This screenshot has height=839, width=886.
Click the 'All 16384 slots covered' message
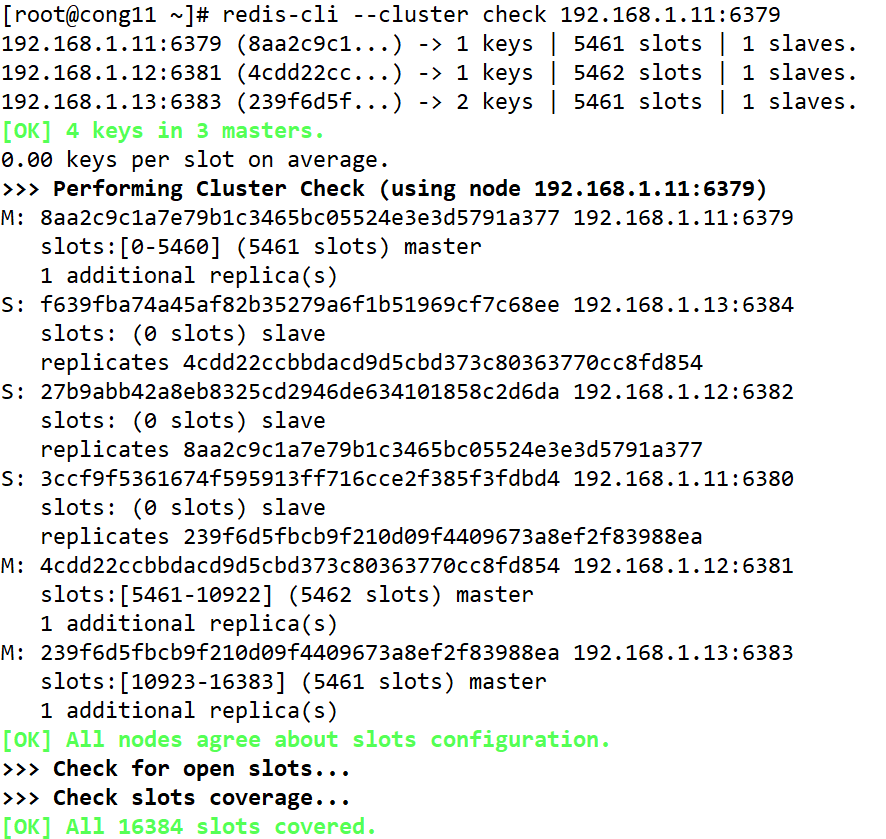[189, 827]
